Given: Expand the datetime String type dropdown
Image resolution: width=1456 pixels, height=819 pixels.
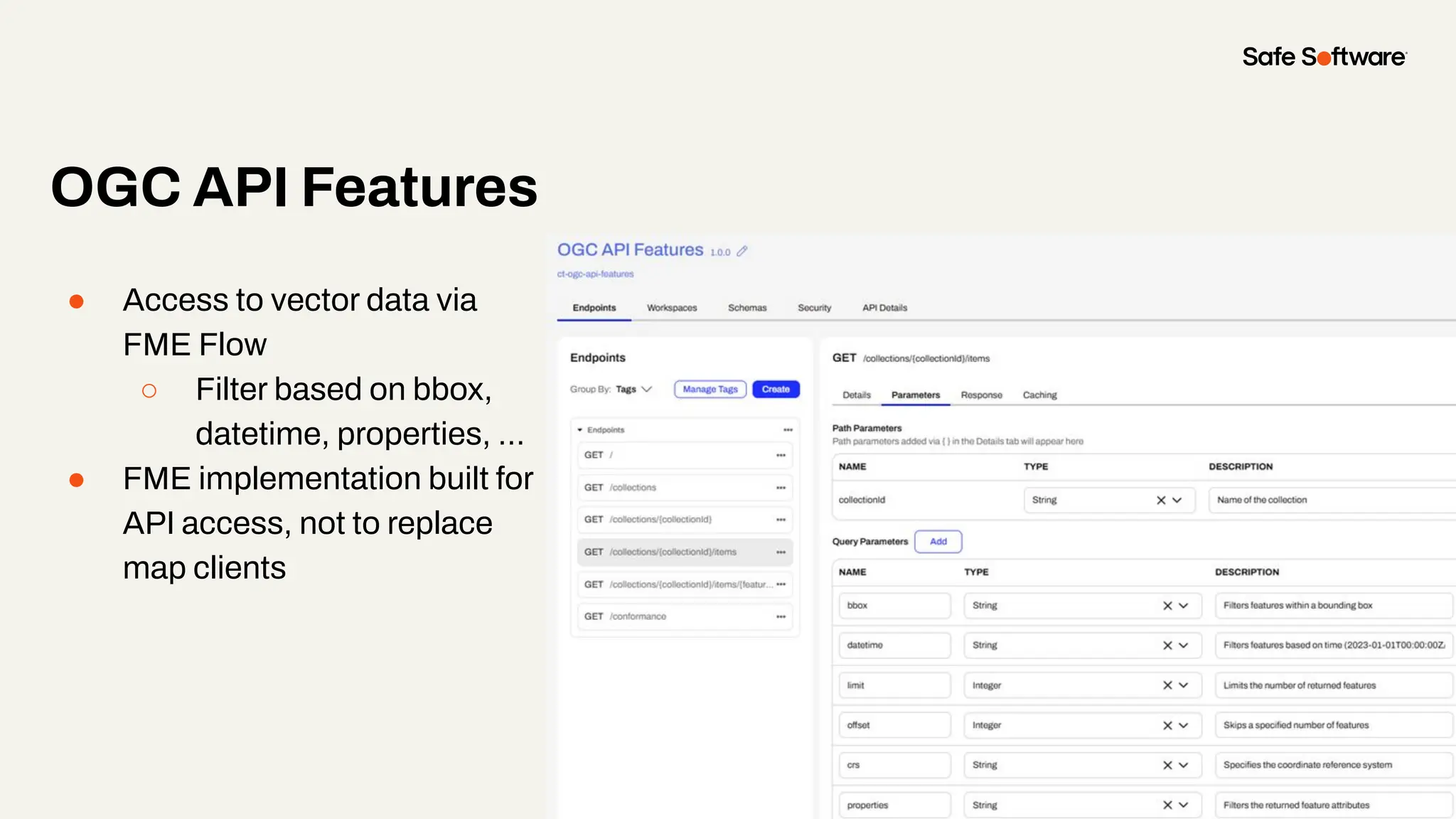Looking at the screenshot, I should 1184,646.
